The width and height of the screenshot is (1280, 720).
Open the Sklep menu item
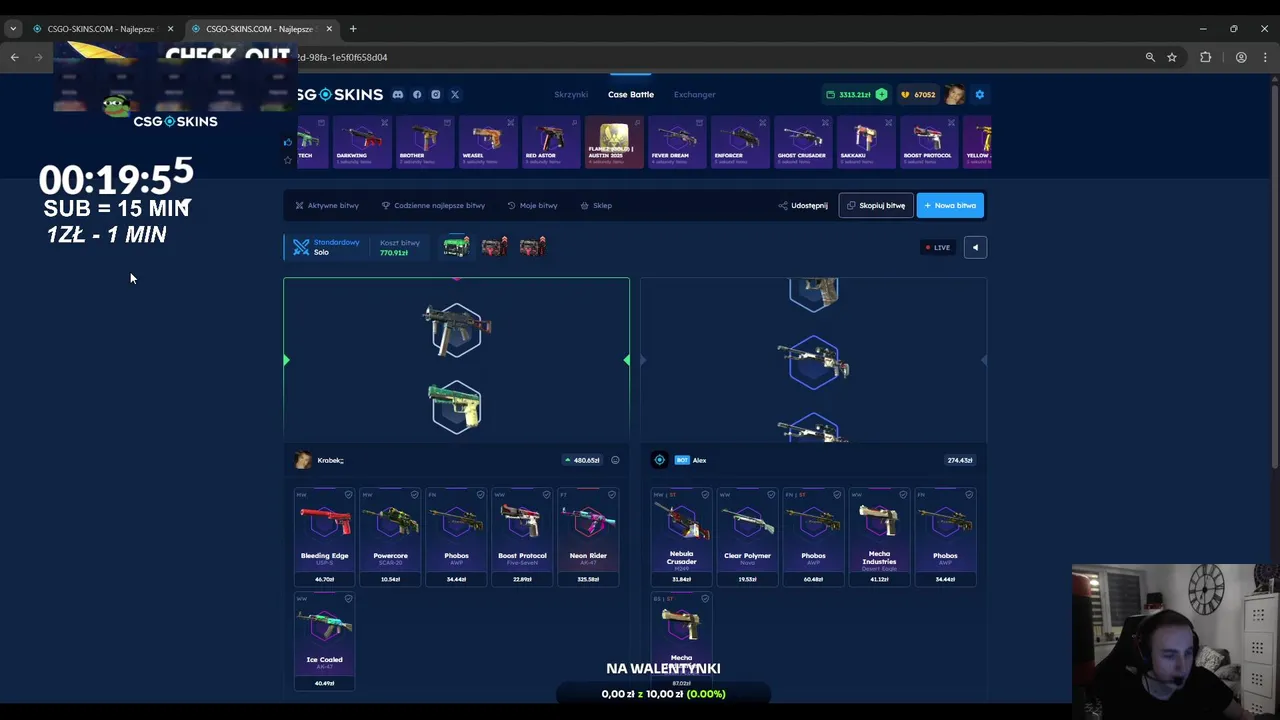coord(596,205)
